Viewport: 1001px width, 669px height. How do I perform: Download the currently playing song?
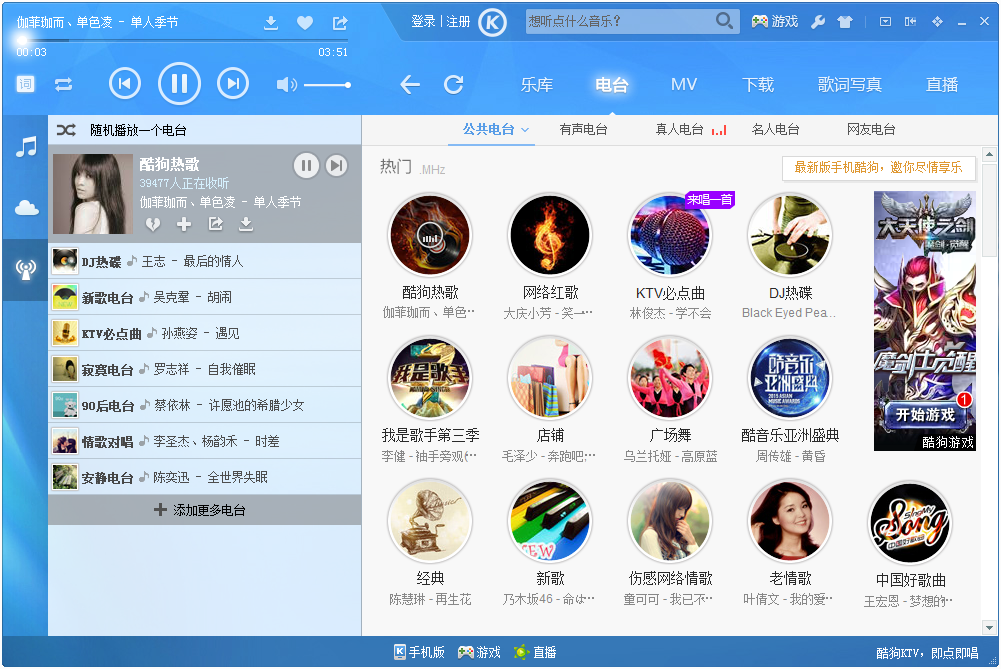[x=271, y=23]
